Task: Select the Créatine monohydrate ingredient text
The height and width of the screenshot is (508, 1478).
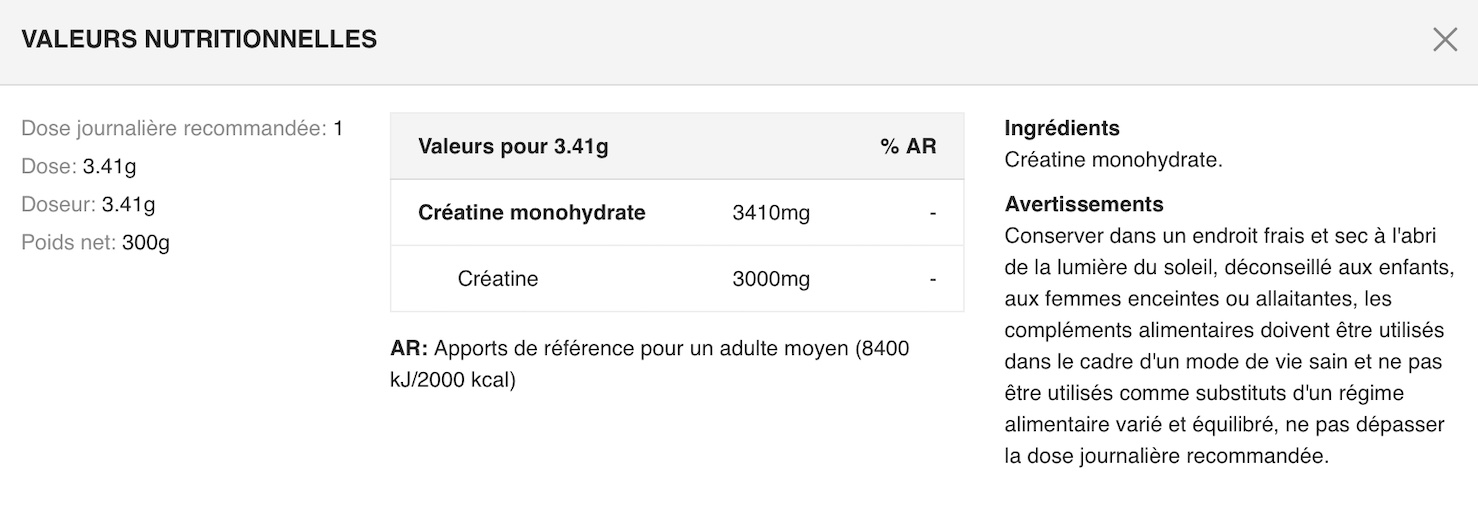Action: pos(1113,160)
